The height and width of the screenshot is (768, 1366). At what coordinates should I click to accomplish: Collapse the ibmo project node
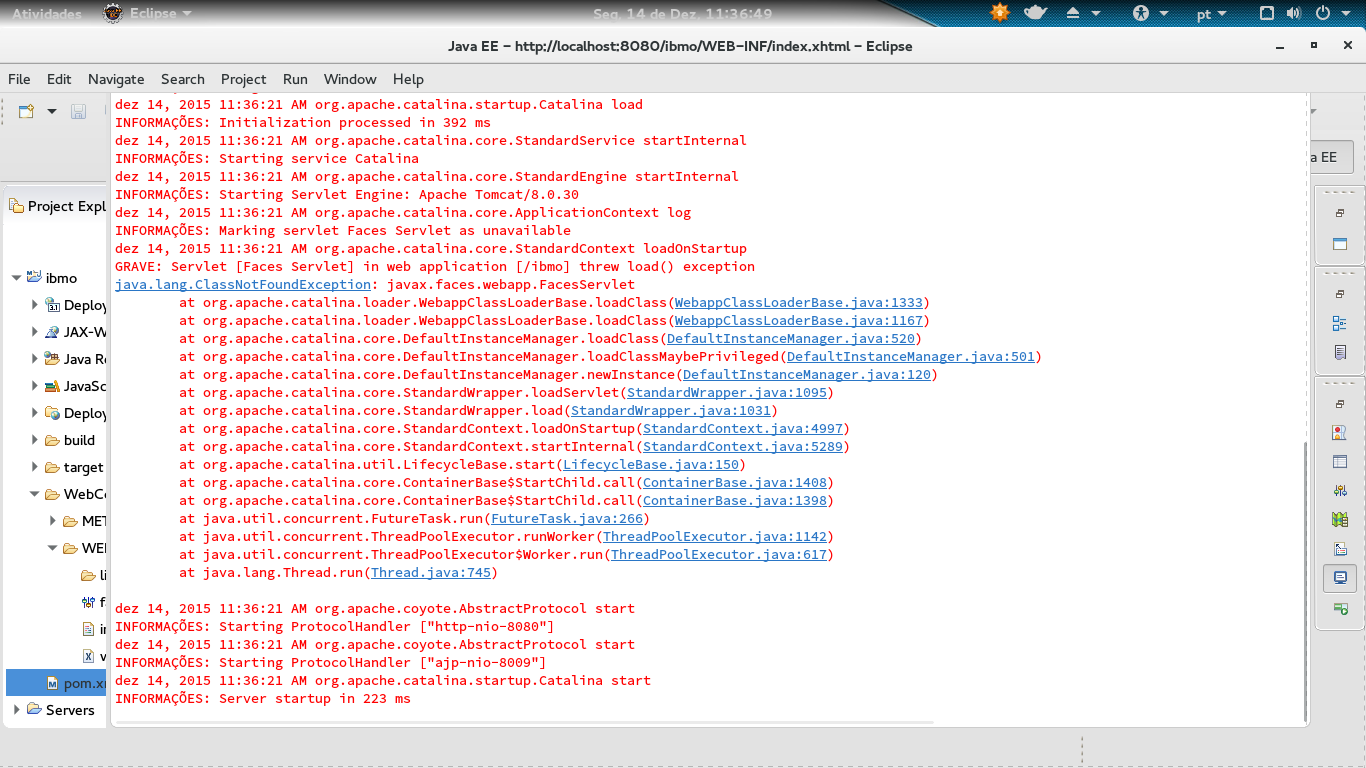click(x=16, y=278)
